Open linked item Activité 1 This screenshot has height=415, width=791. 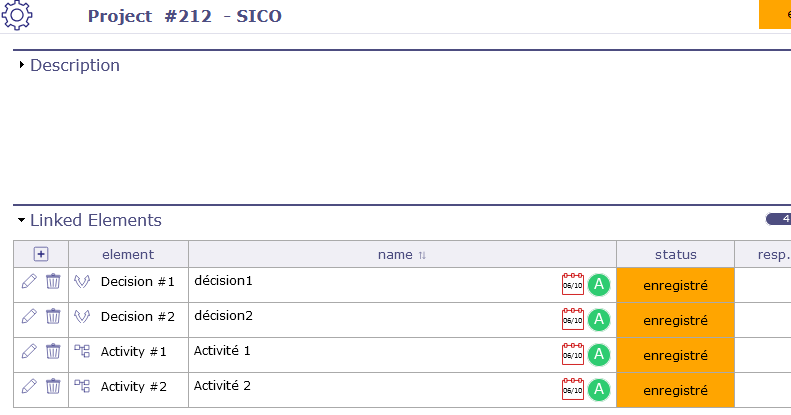pos(222,351)
